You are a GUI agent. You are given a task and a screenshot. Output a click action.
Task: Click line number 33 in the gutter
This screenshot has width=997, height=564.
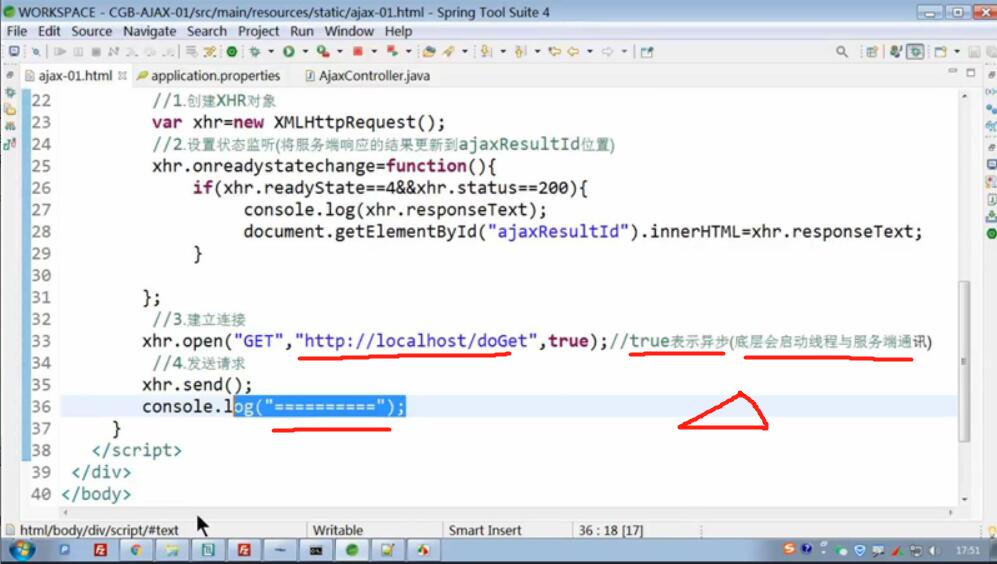pyautogui.click(x=41, y=341)
